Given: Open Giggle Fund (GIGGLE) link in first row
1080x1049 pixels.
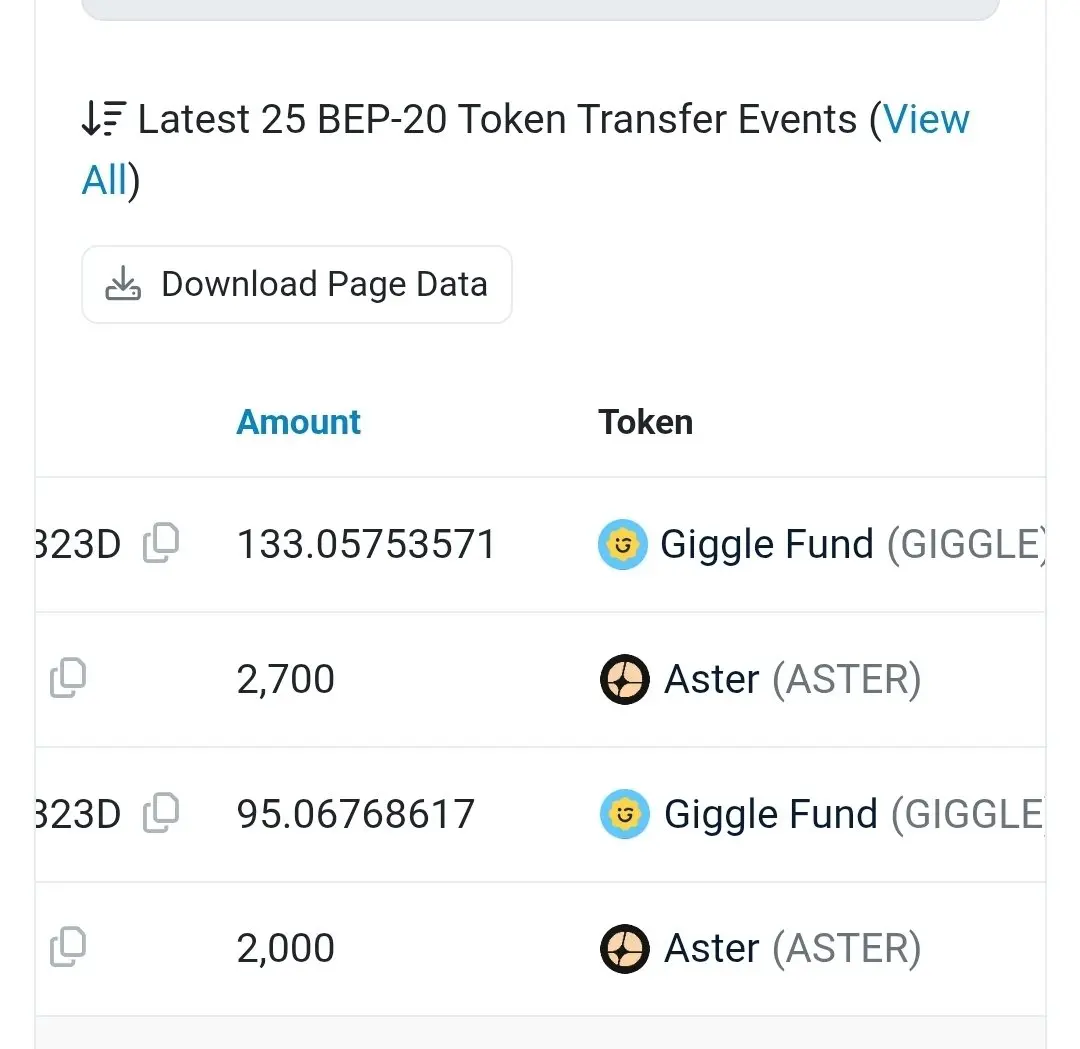Looking at the screenshot, I should tap(853, 544).
